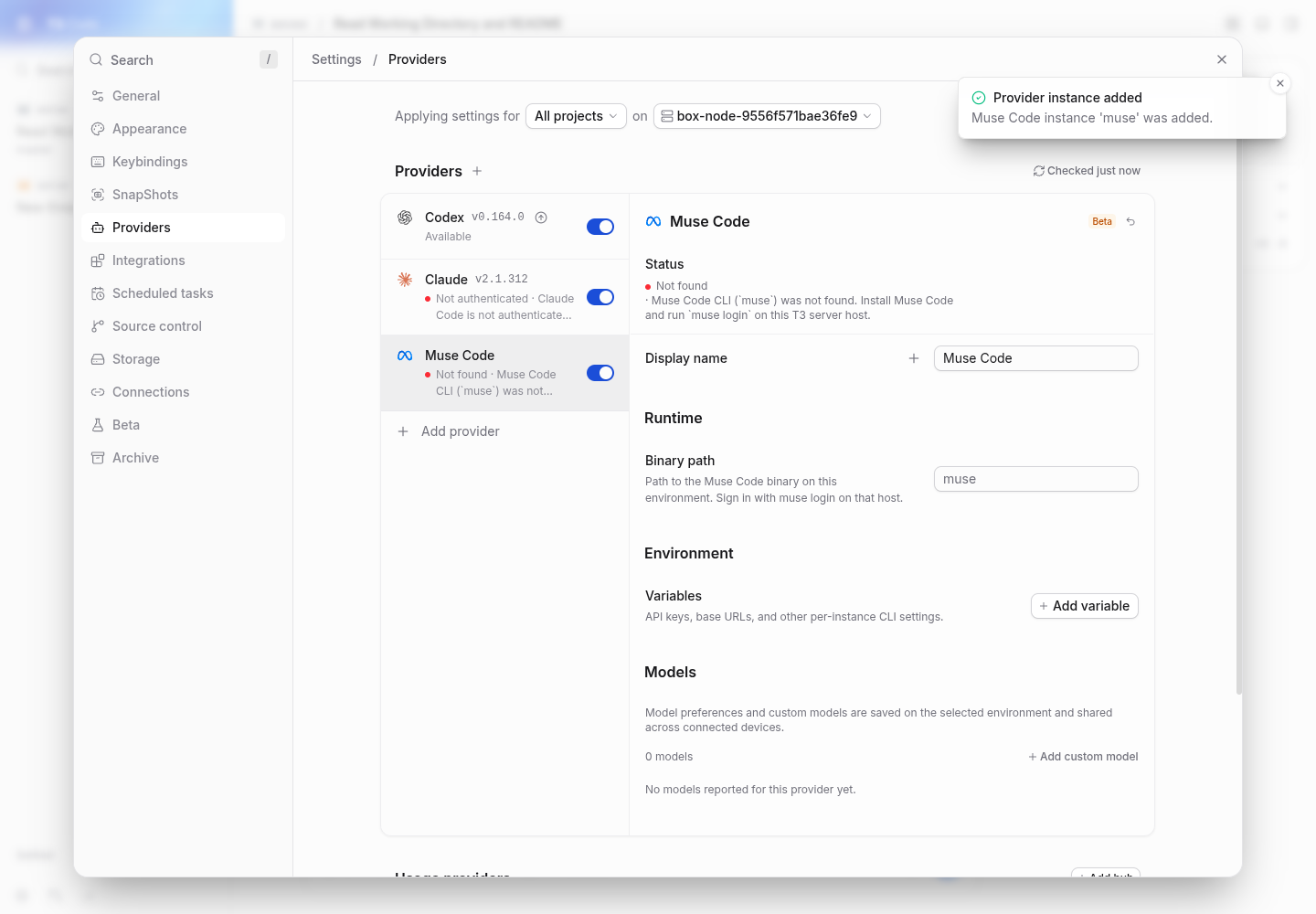Screen dimensions: 1316x914
Task: Click the Codex update arrow icon
Action: pyautogui.click(x=541, y=218)
